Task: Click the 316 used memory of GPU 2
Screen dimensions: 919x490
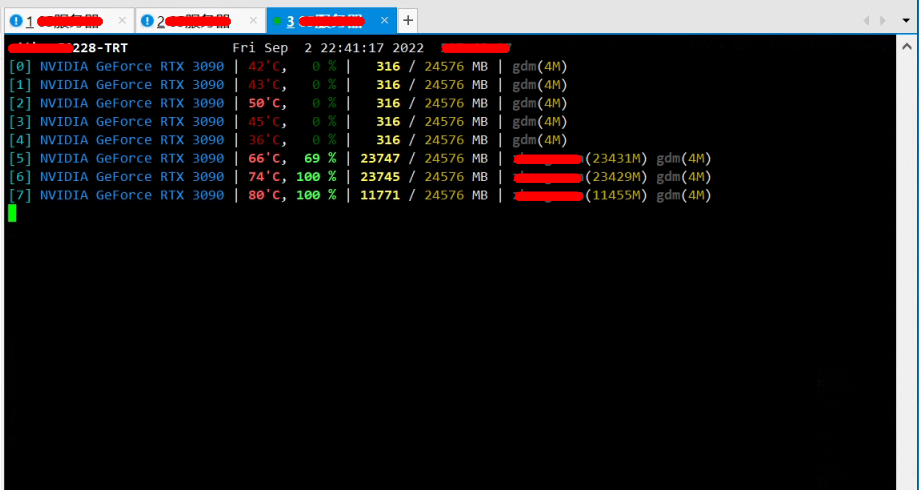Action: pyautogui.click(x=388, y=103)
